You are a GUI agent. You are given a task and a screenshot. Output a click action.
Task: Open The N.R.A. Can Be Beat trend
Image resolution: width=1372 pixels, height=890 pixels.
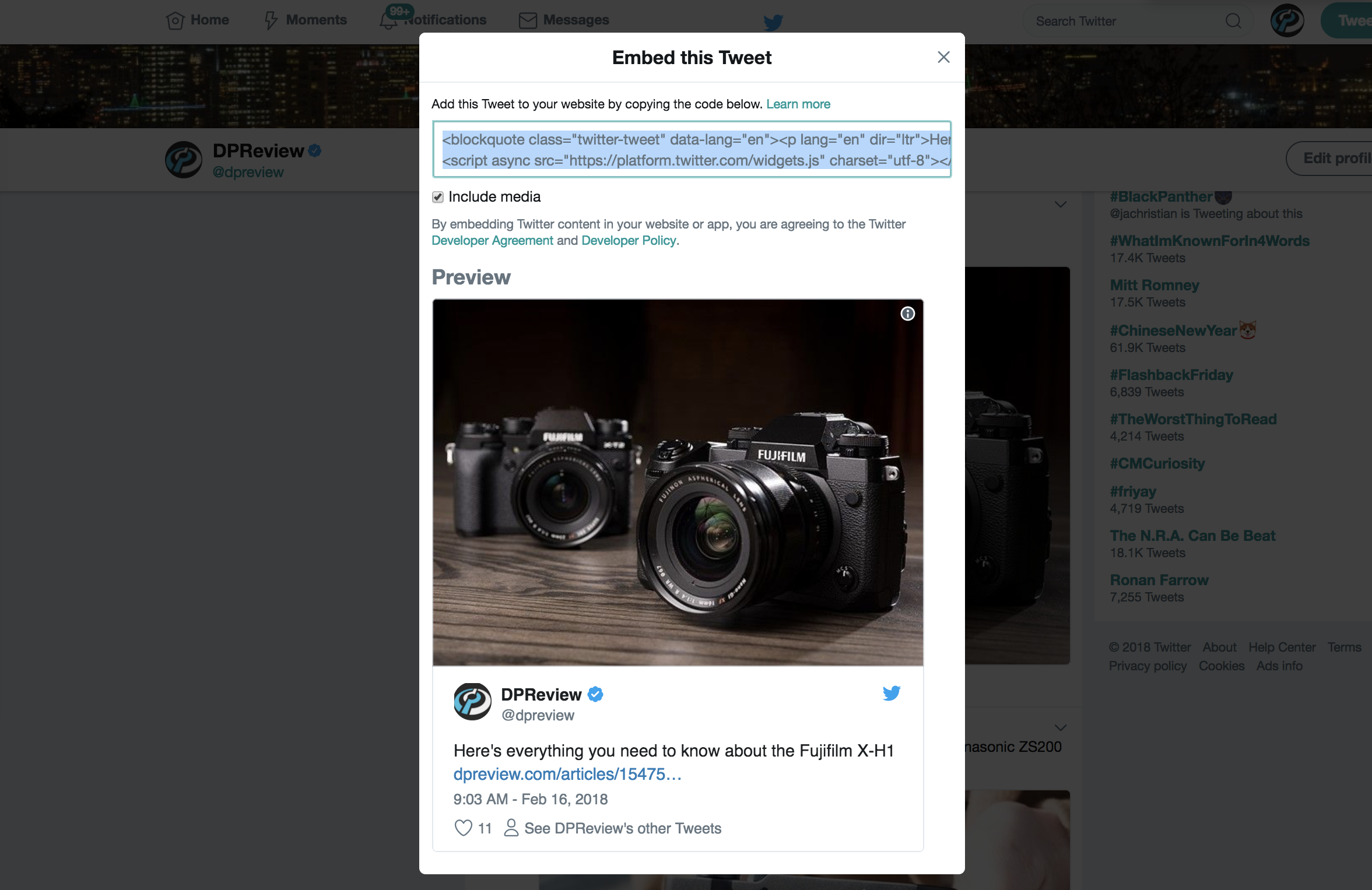pos(1193,536)
